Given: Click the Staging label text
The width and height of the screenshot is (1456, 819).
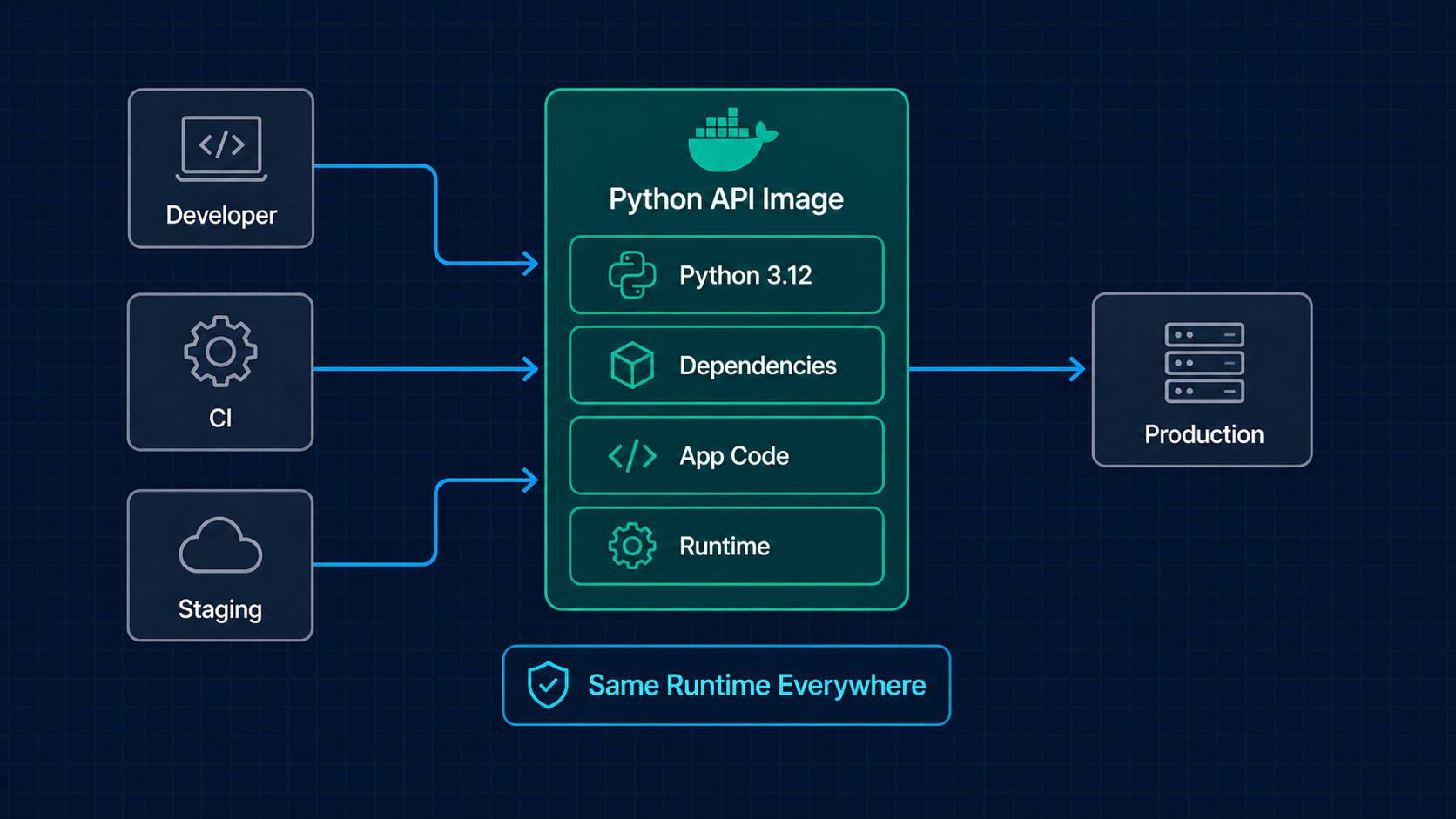Looking at the screenshot, I should (x=220, y=609).
